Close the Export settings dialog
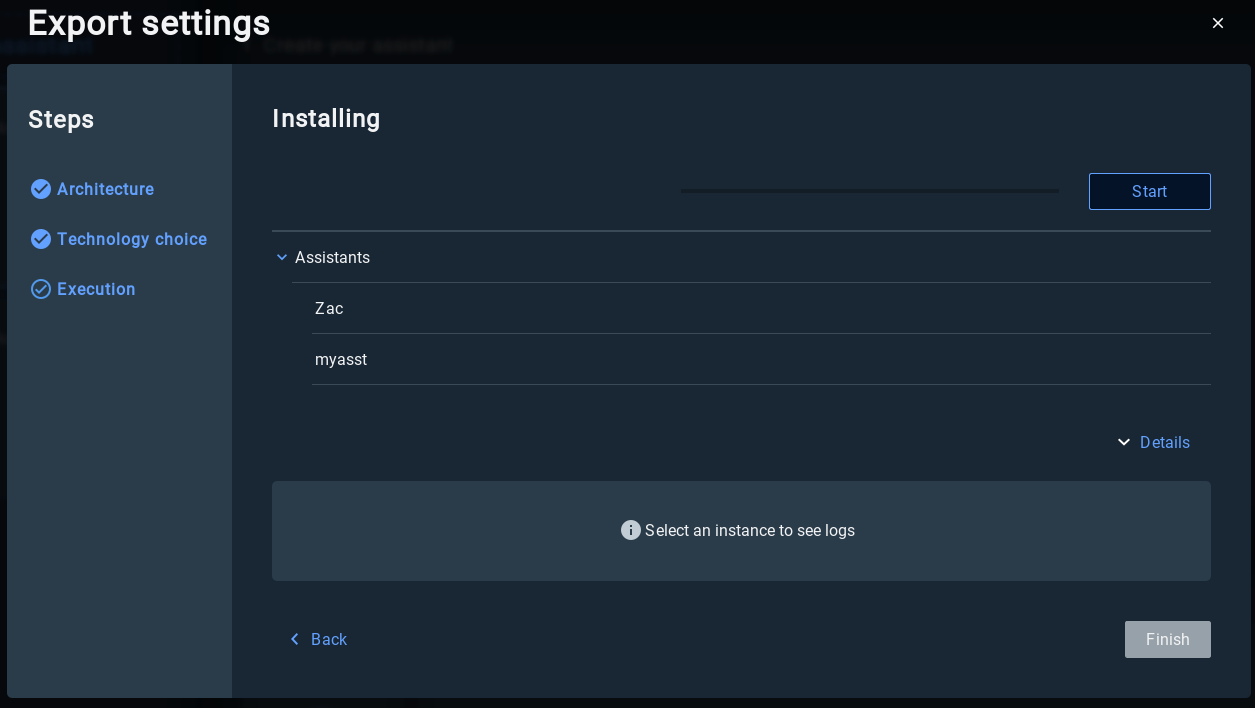The height and width of the screenshot is (708, 1255). [1217, 23]
